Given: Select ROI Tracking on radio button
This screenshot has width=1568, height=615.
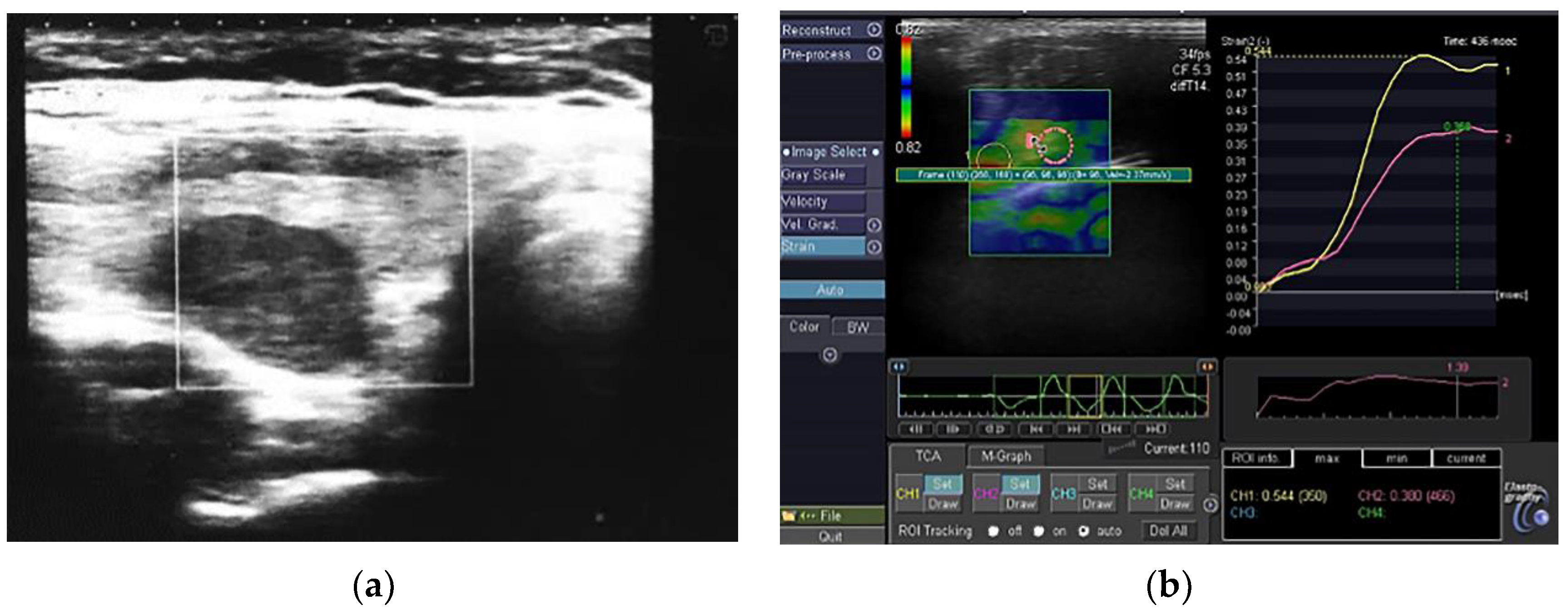Looking at the screenshot, I should 1038,531.
